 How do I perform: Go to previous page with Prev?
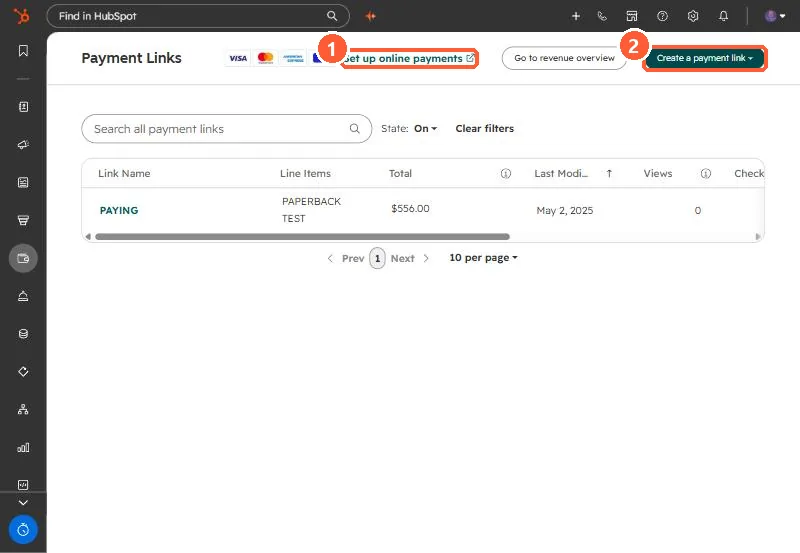click(x=346, y=258)
